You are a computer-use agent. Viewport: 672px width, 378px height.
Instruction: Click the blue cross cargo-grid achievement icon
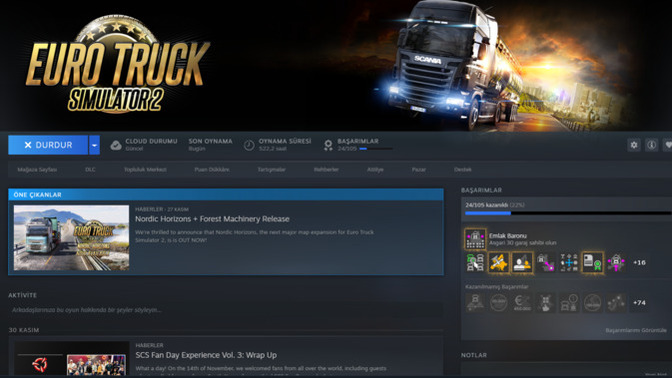click(x=569, y=262)
